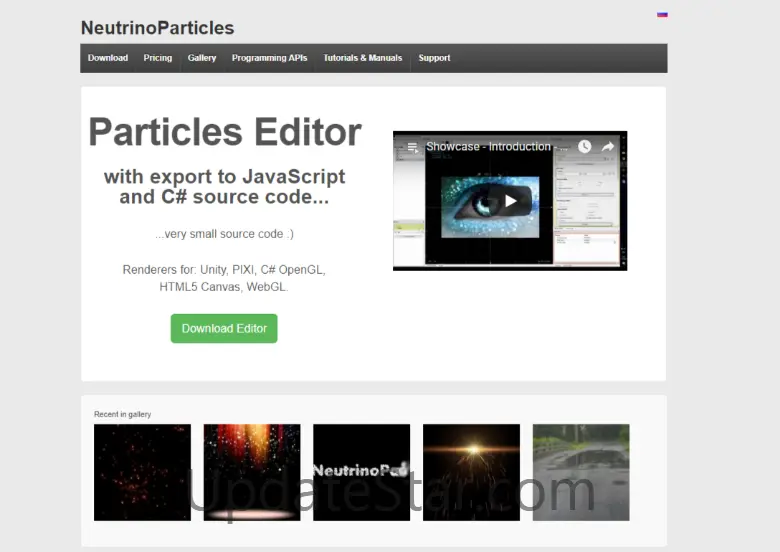This screenshot has height=552, width=780.
Task: Click the green Download Editor button
Action: click(224, 328)
